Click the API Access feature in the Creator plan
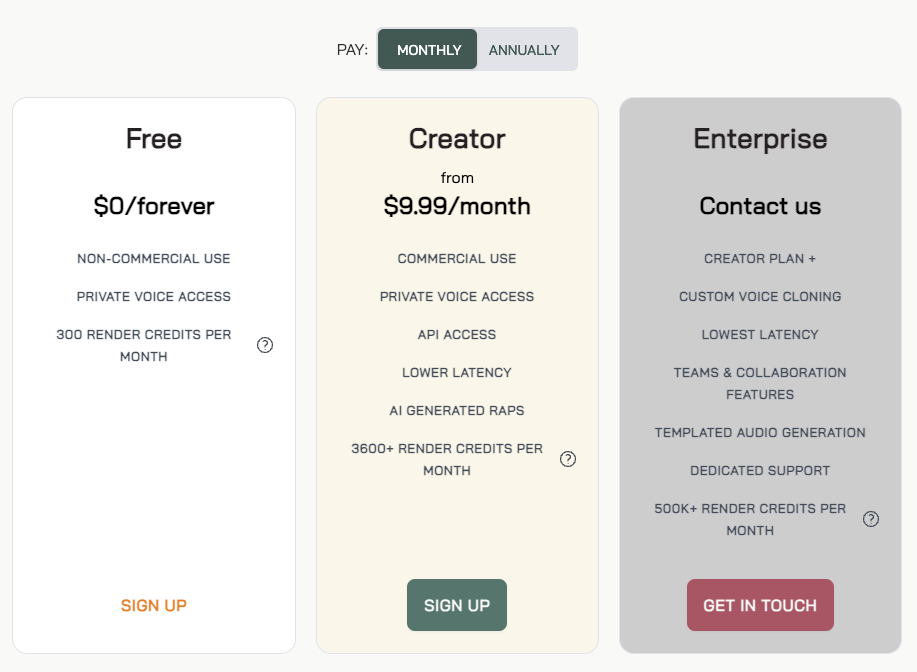 tap(457, 334)
